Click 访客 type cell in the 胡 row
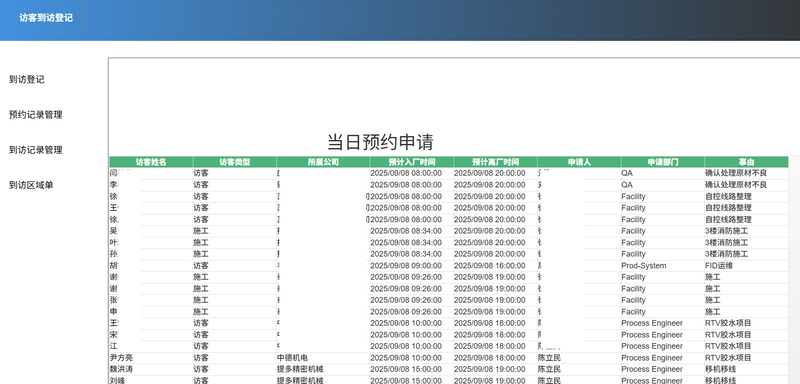This screenshot has height=384, width=800. coord(201,266)
